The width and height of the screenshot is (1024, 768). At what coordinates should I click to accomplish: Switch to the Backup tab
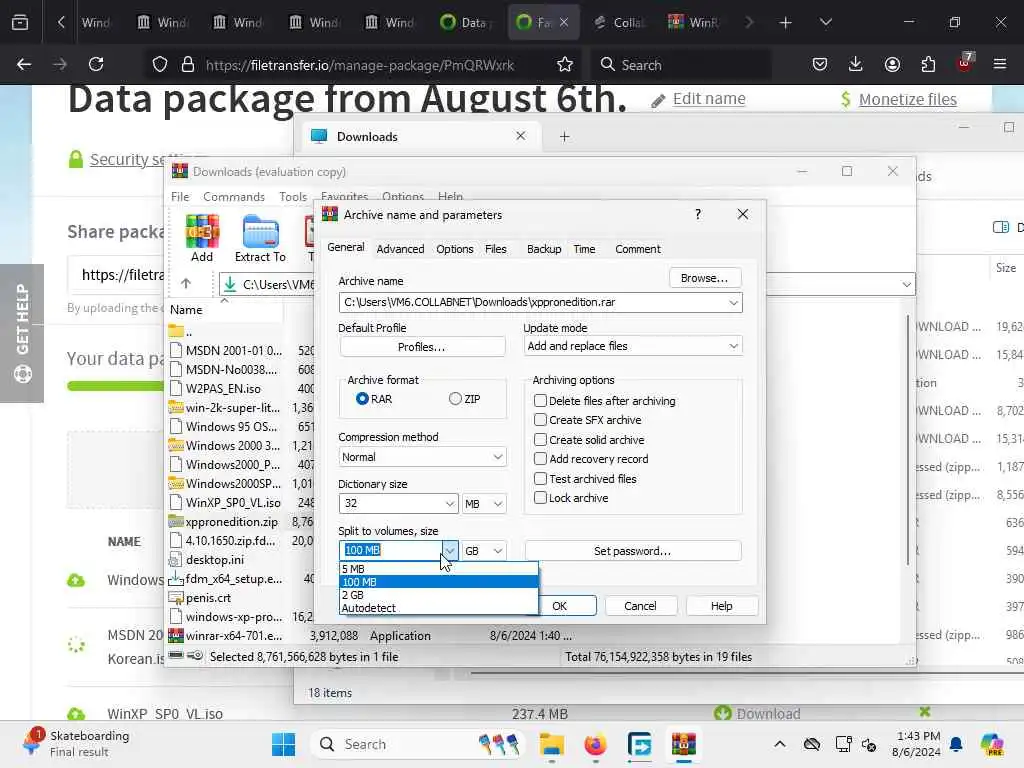tap(544, 249)
